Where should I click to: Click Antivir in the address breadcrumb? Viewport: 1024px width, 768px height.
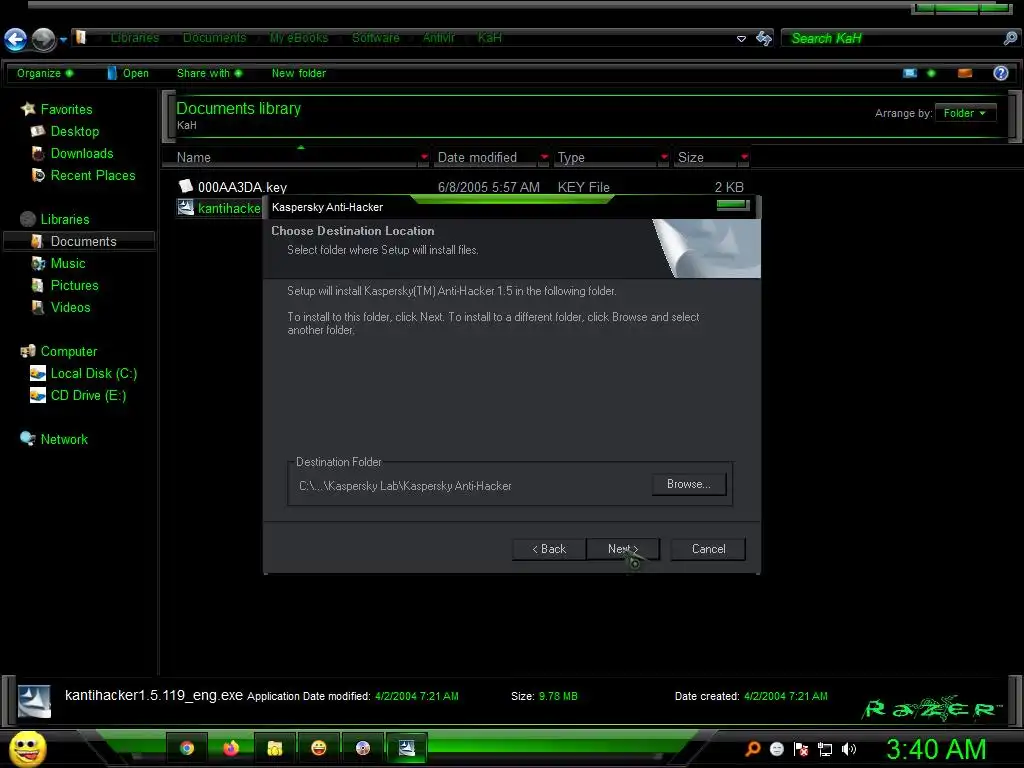[438, 38]
